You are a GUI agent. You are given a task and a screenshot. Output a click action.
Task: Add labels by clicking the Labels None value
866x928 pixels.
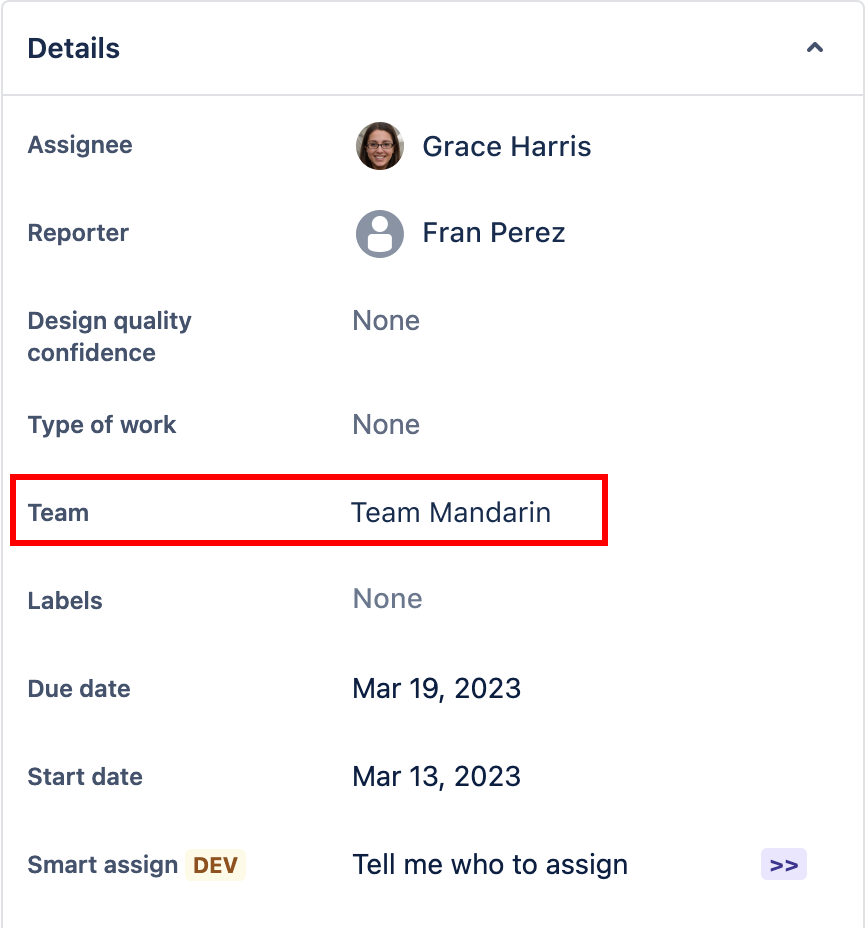(388, 599)
